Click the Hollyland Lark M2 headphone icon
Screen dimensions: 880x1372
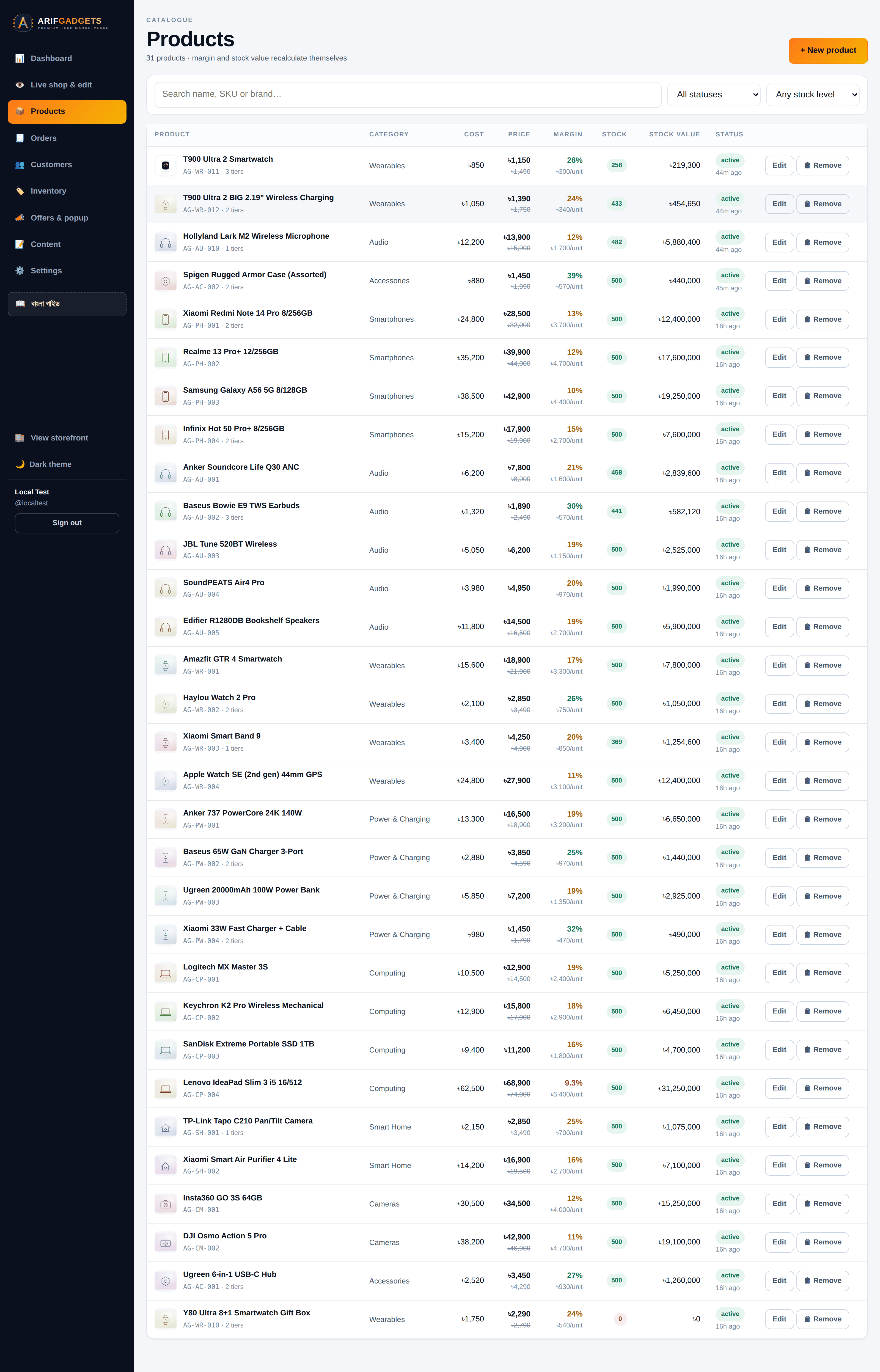(x=165, y=243)
